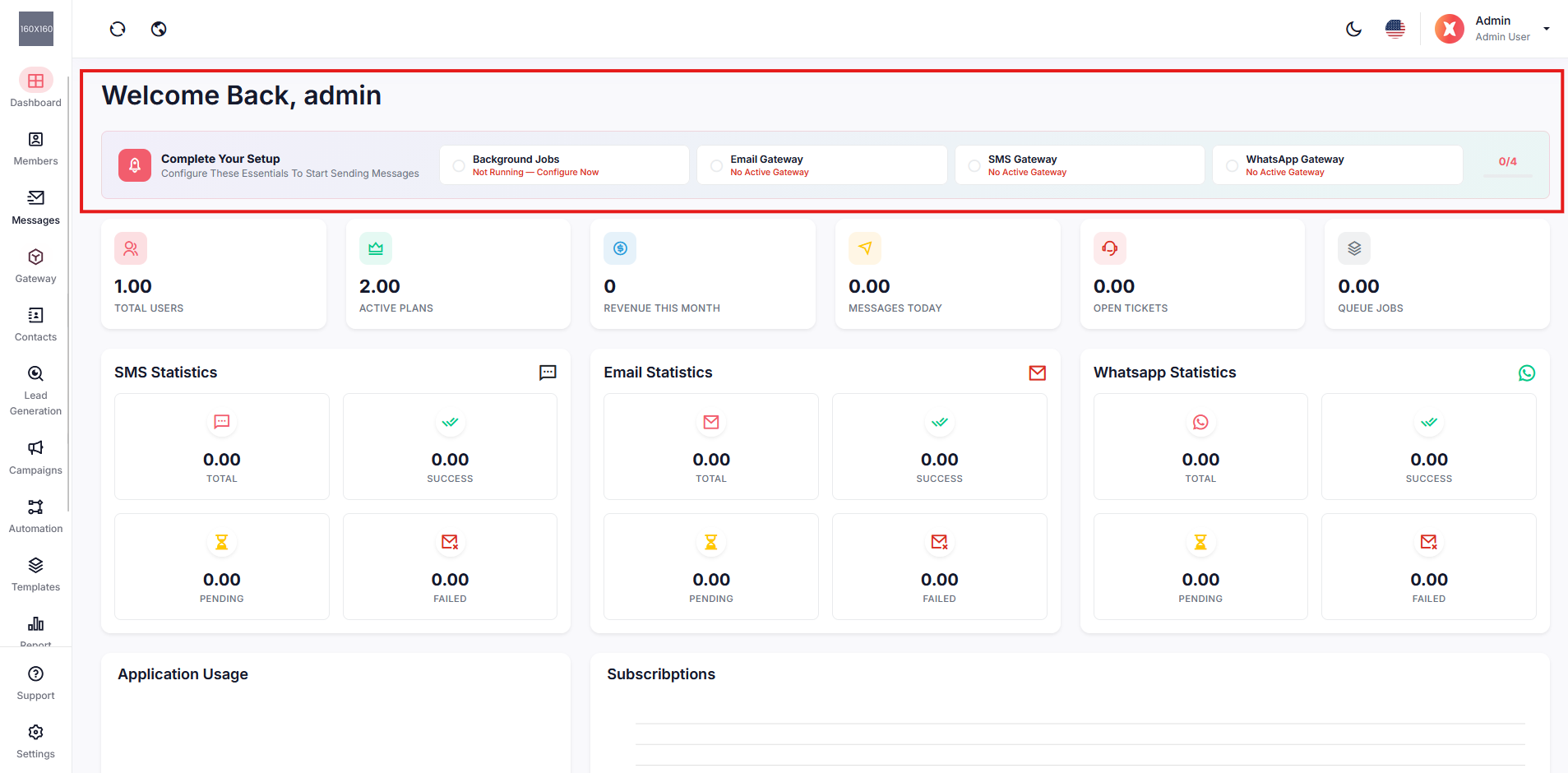This screenshot has height=773, width=1568.
Task: Click the refresh/sync icon in top bar
Action: pyautogui.click(x=118, y=29)
